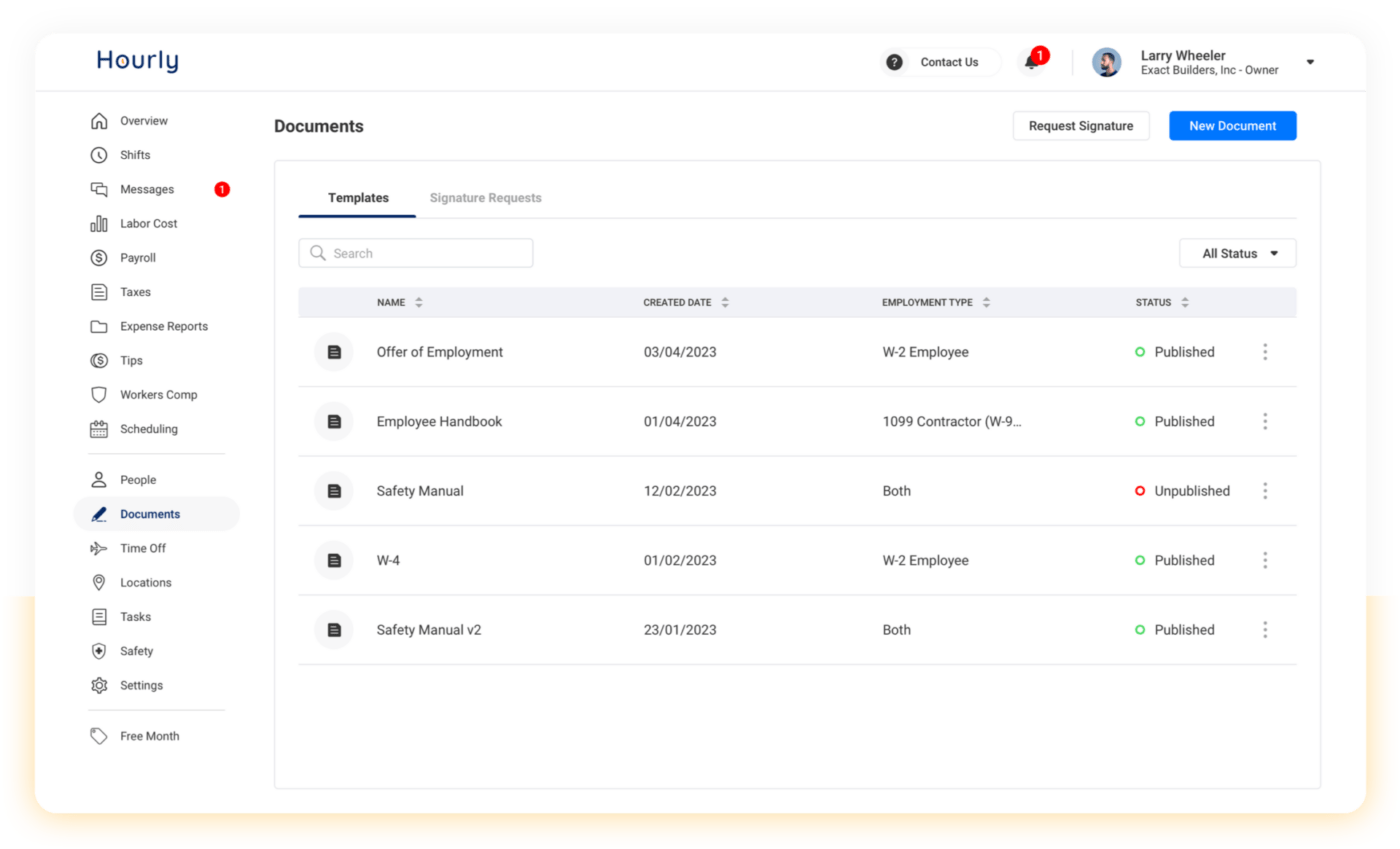Click the Request Signature button
The height and width of the screenshot is (849, 1400).
tap(1081, 126)
